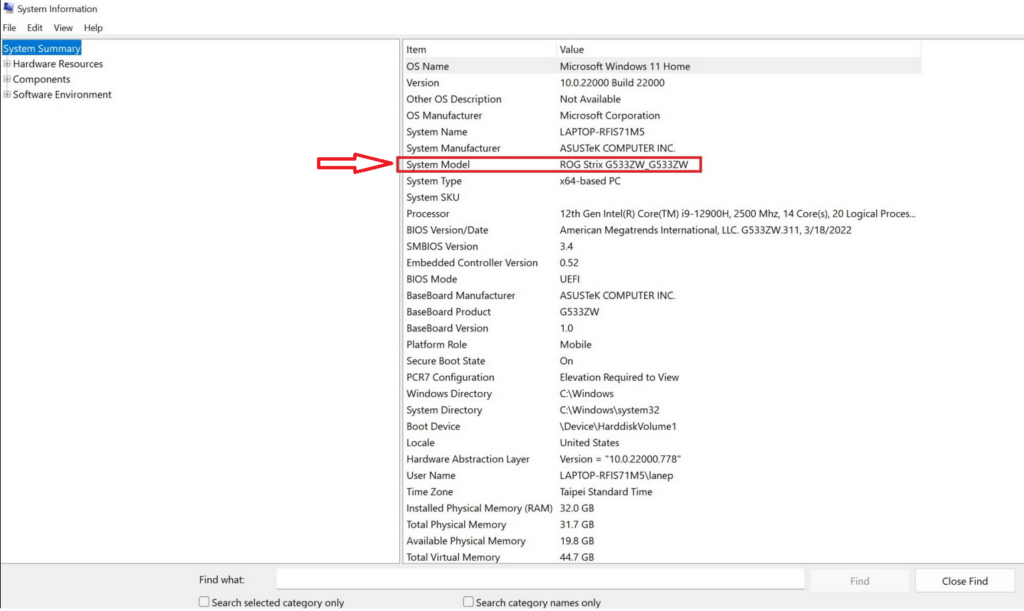Image resolution: width=1024 pixels, height=611 pixels.
Task: Select the Locale row label
Action: point(420,443)
